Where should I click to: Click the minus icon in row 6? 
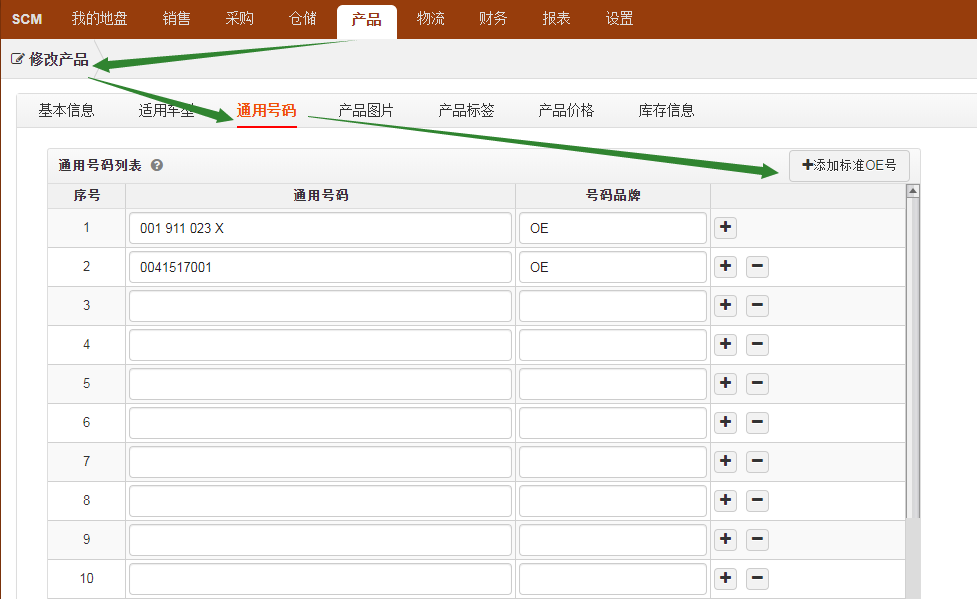[x=757, y=423]
